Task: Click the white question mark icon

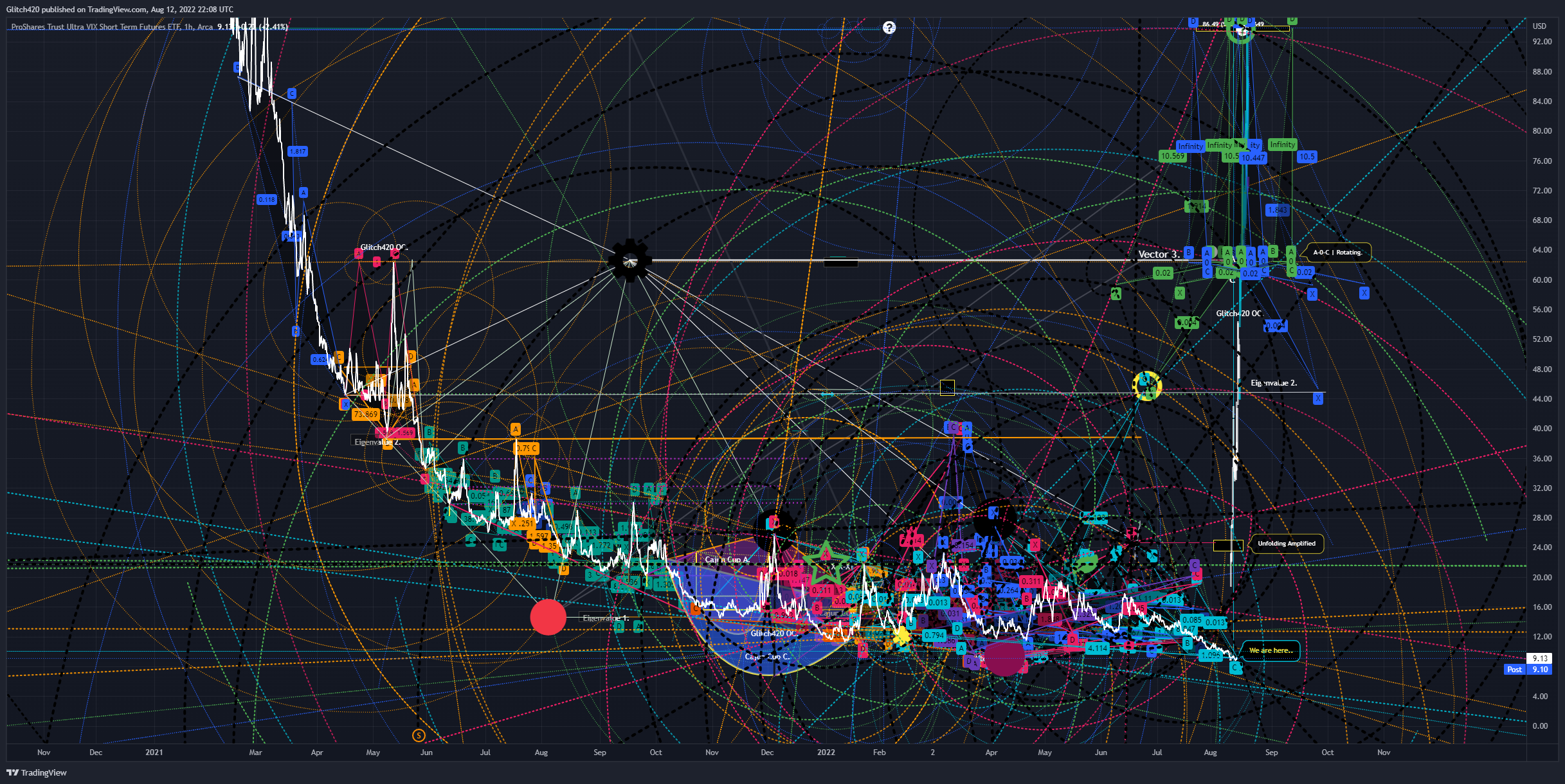Action: [889, 27]
